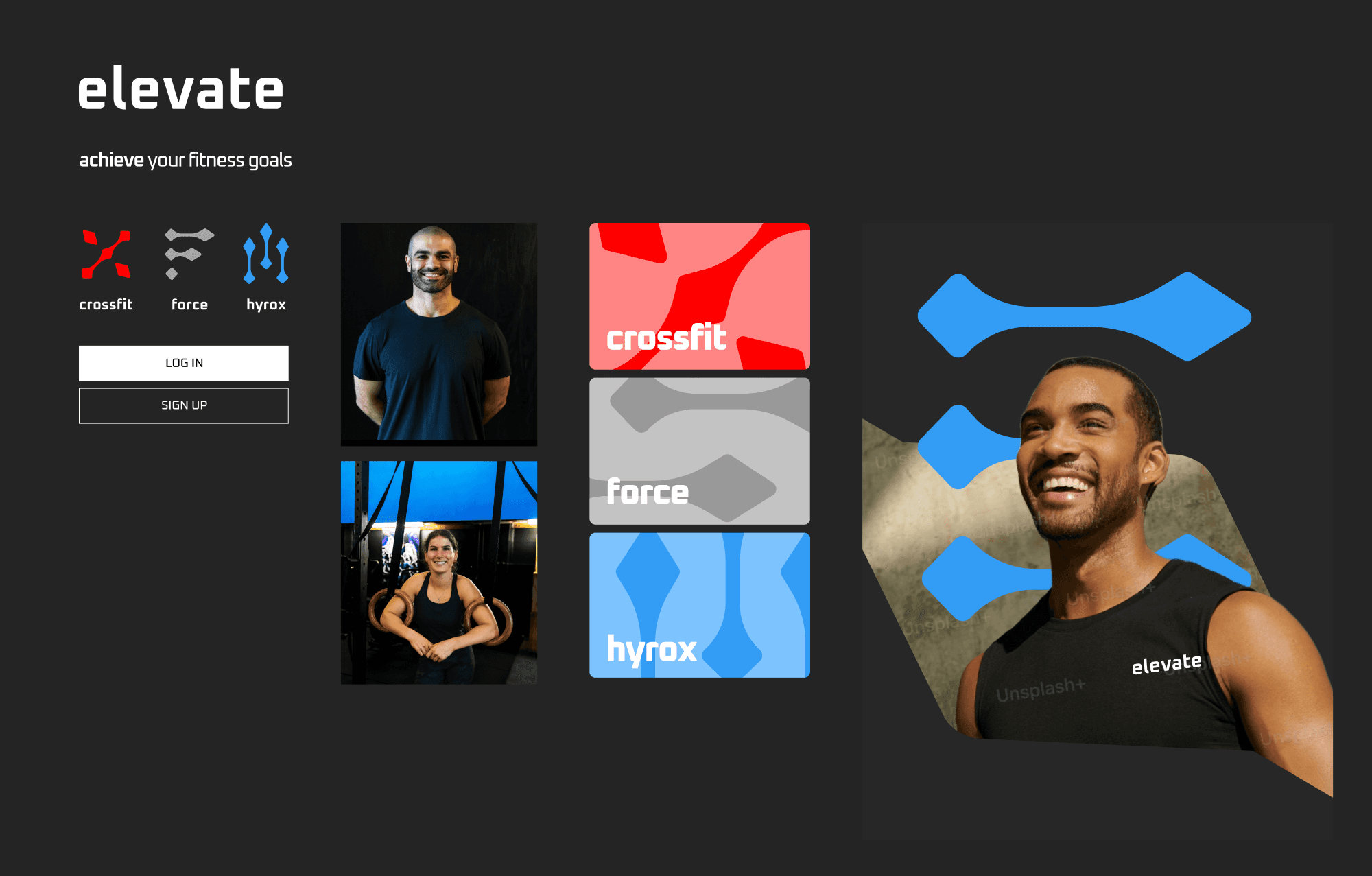Click the blue hyrox icon
This screenshot has height=876, width=1372.
(x=266, y=253)
